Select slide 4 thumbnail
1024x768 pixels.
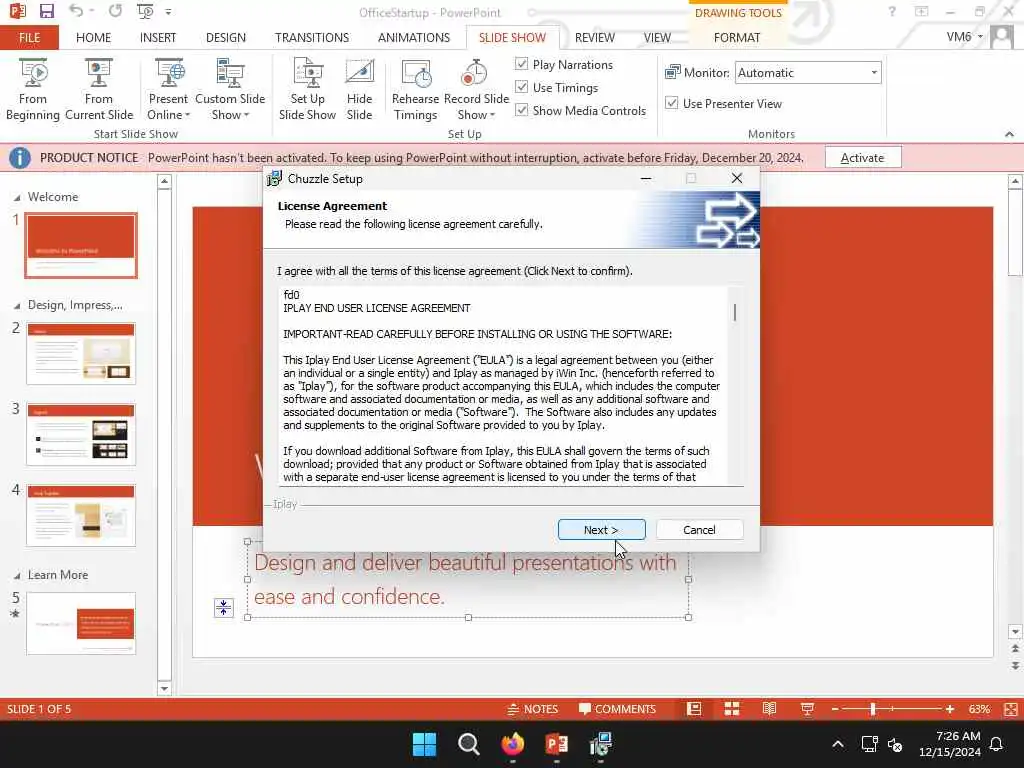[x=81, y=515]
